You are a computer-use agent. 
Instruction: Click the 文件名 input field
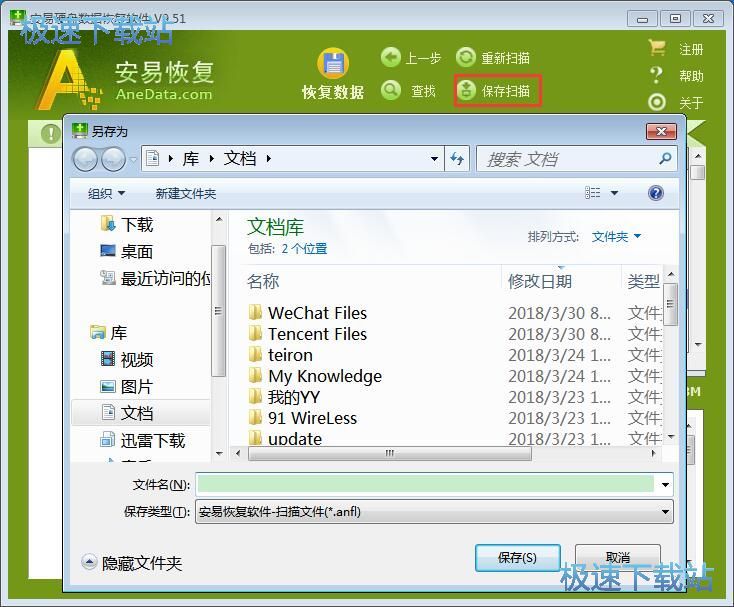coord(426,484)
